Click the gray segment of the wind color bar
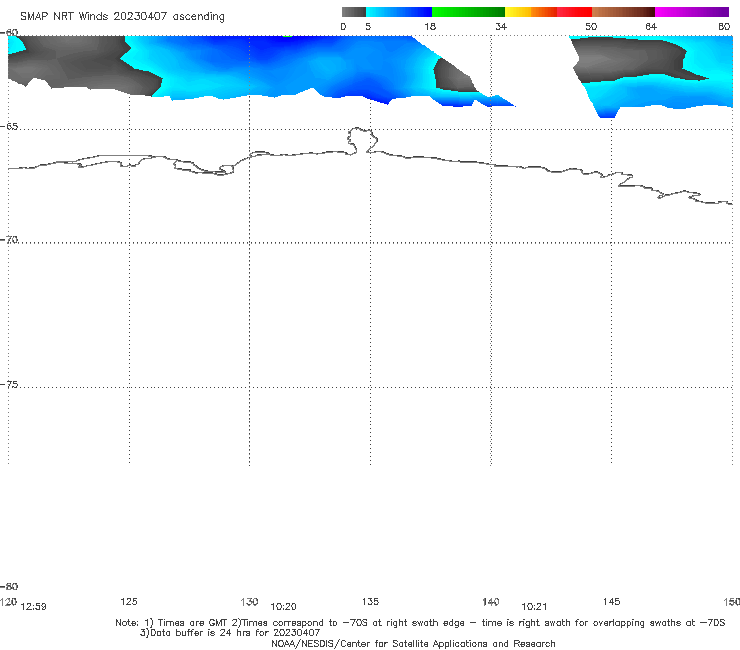Screen dimensions: 740x650 tap(353, 12)
